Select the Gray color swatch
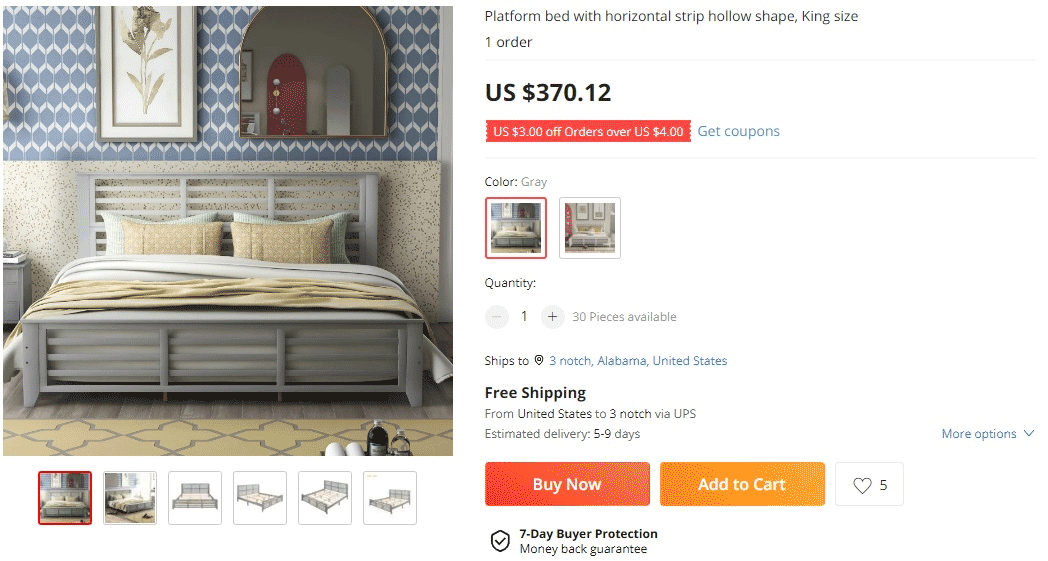The height and width of the screenshot is (561, 1048). click(x=516, y=228)
